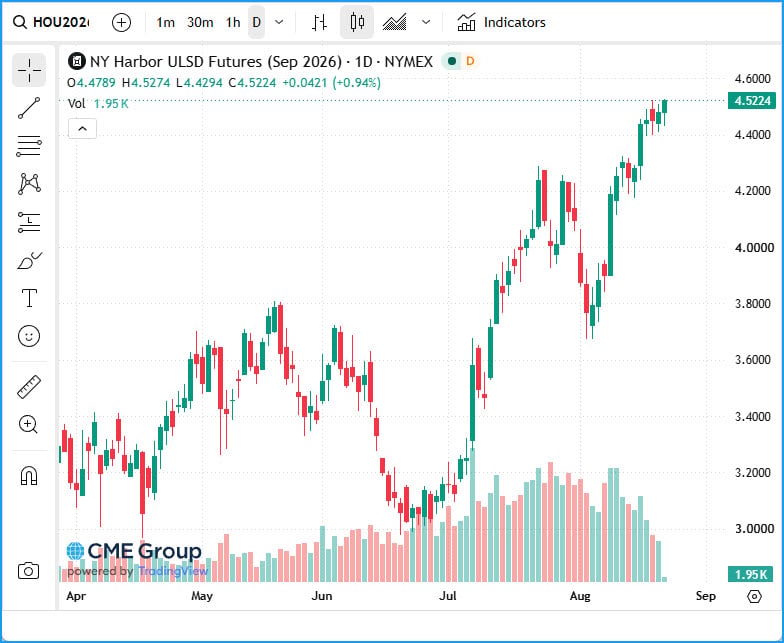The height and width of the screenshot is (643, 784).
Task: Click the 4.5224 current price label
Action: (x=752, y=100)
